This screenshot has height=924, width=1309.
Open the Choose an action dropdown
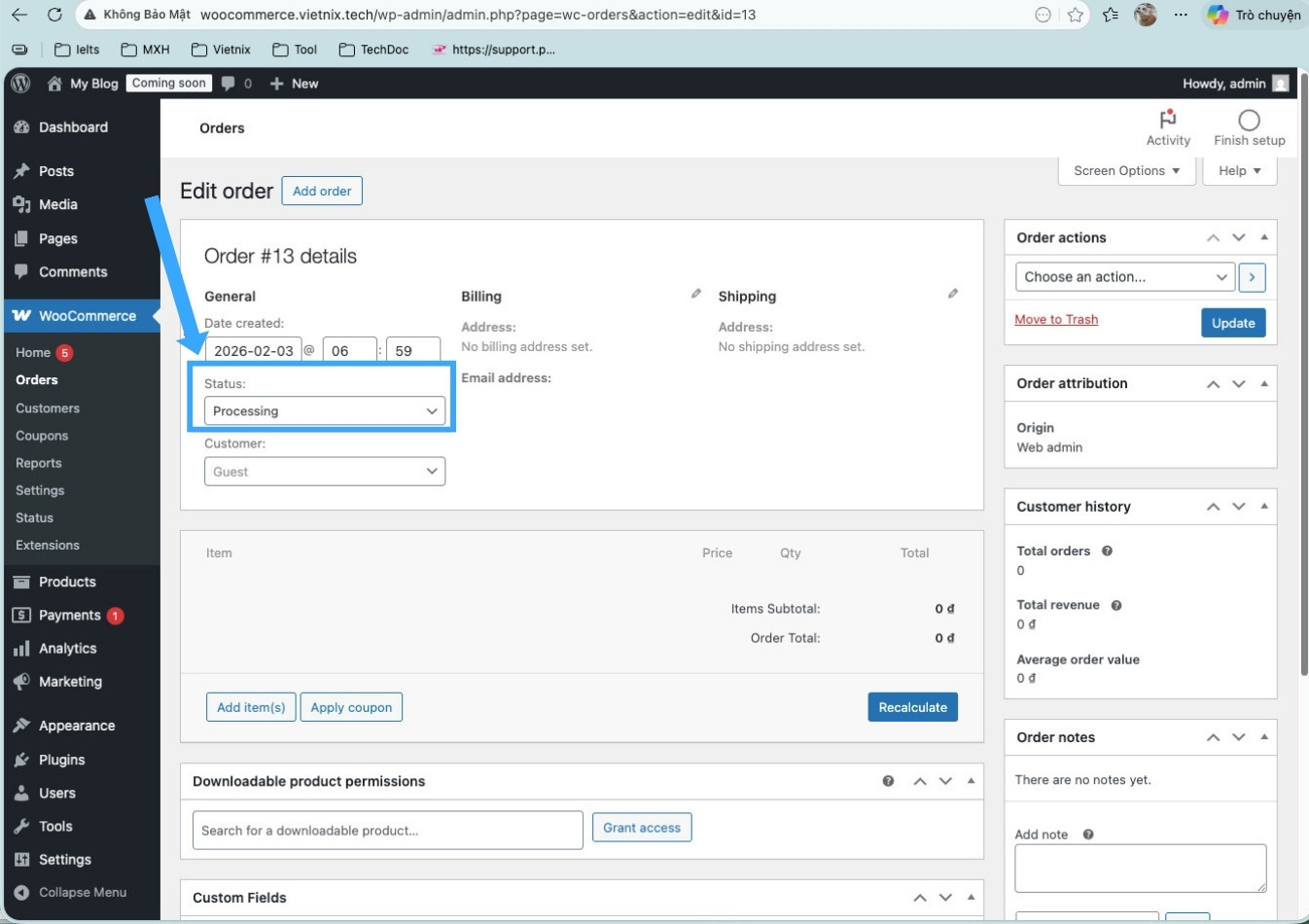[x=1124, y=277]
